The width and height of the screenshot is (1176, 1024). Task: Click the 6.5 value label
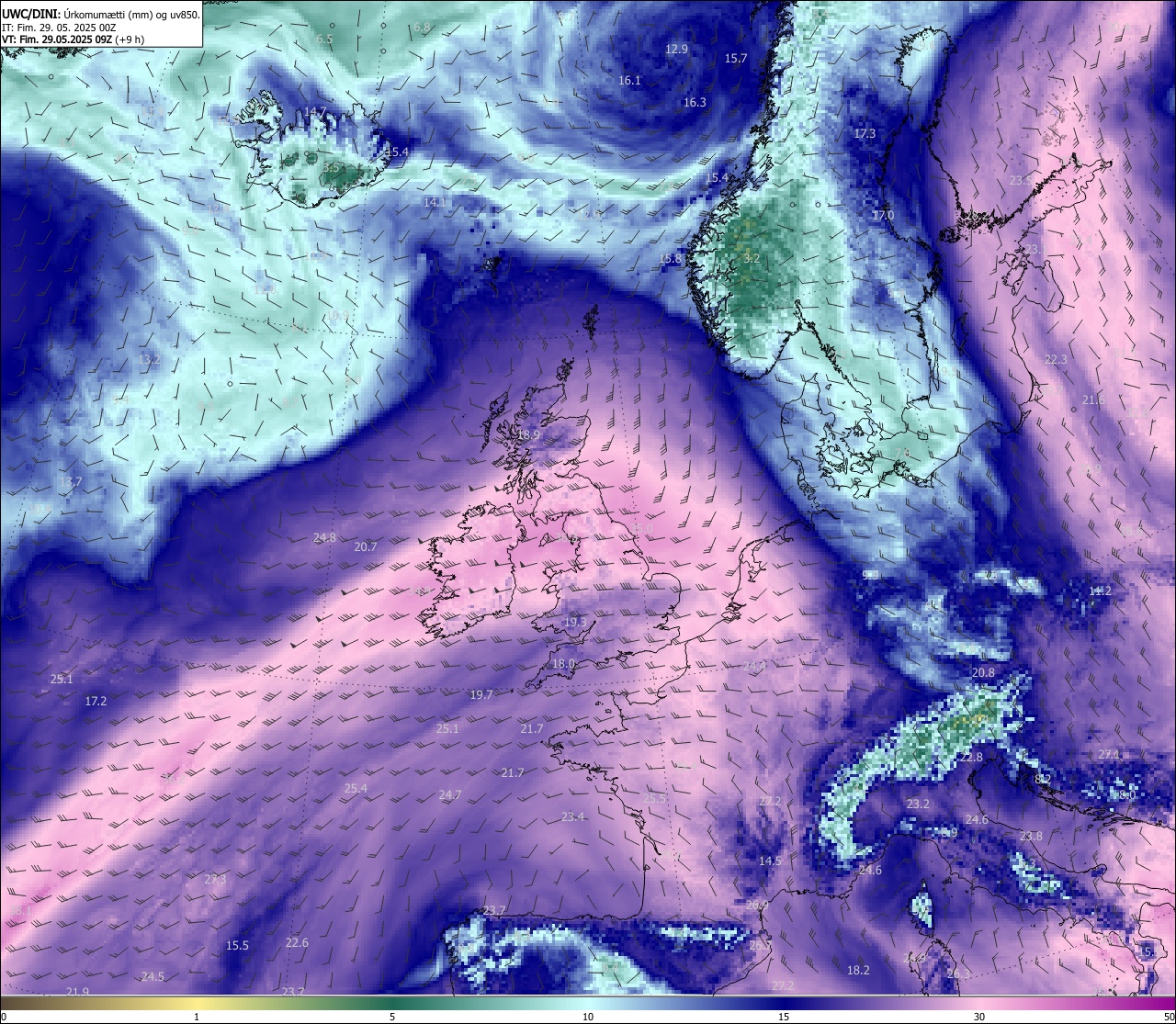point(324,39)
